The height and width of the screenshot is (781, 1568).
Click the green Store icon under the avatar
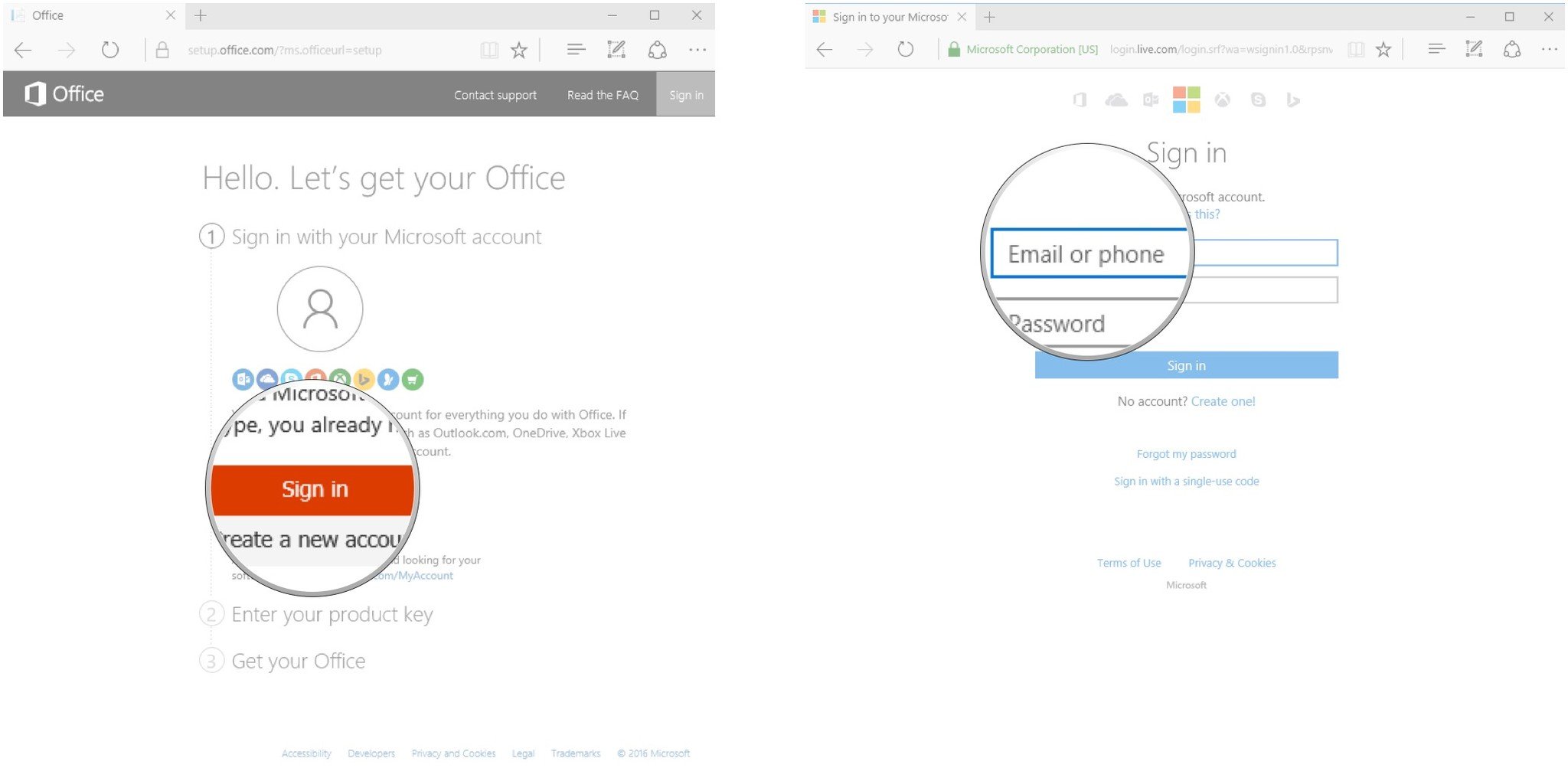tap(413, 379)
